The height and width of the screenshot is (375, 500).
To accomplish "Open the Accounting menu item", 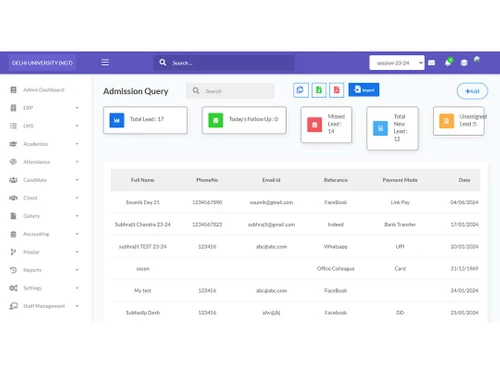I will click(x=36, y=234).
